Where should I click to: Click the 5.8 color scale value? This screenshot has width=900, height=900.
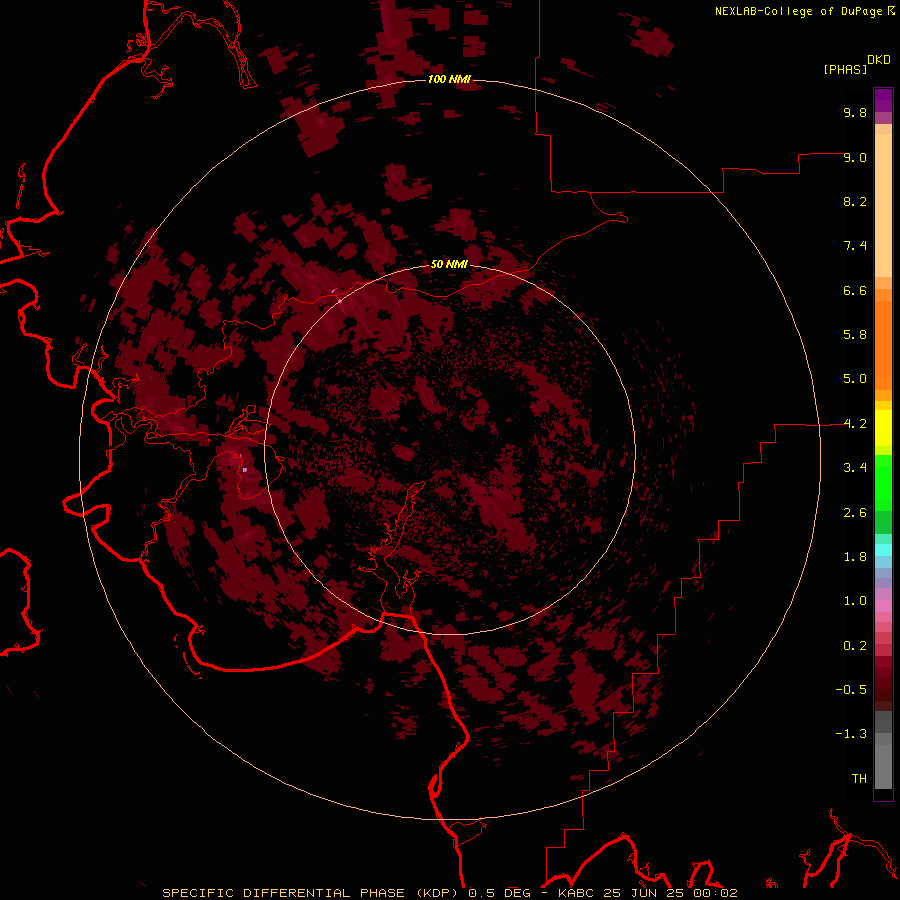coord(855,335)
